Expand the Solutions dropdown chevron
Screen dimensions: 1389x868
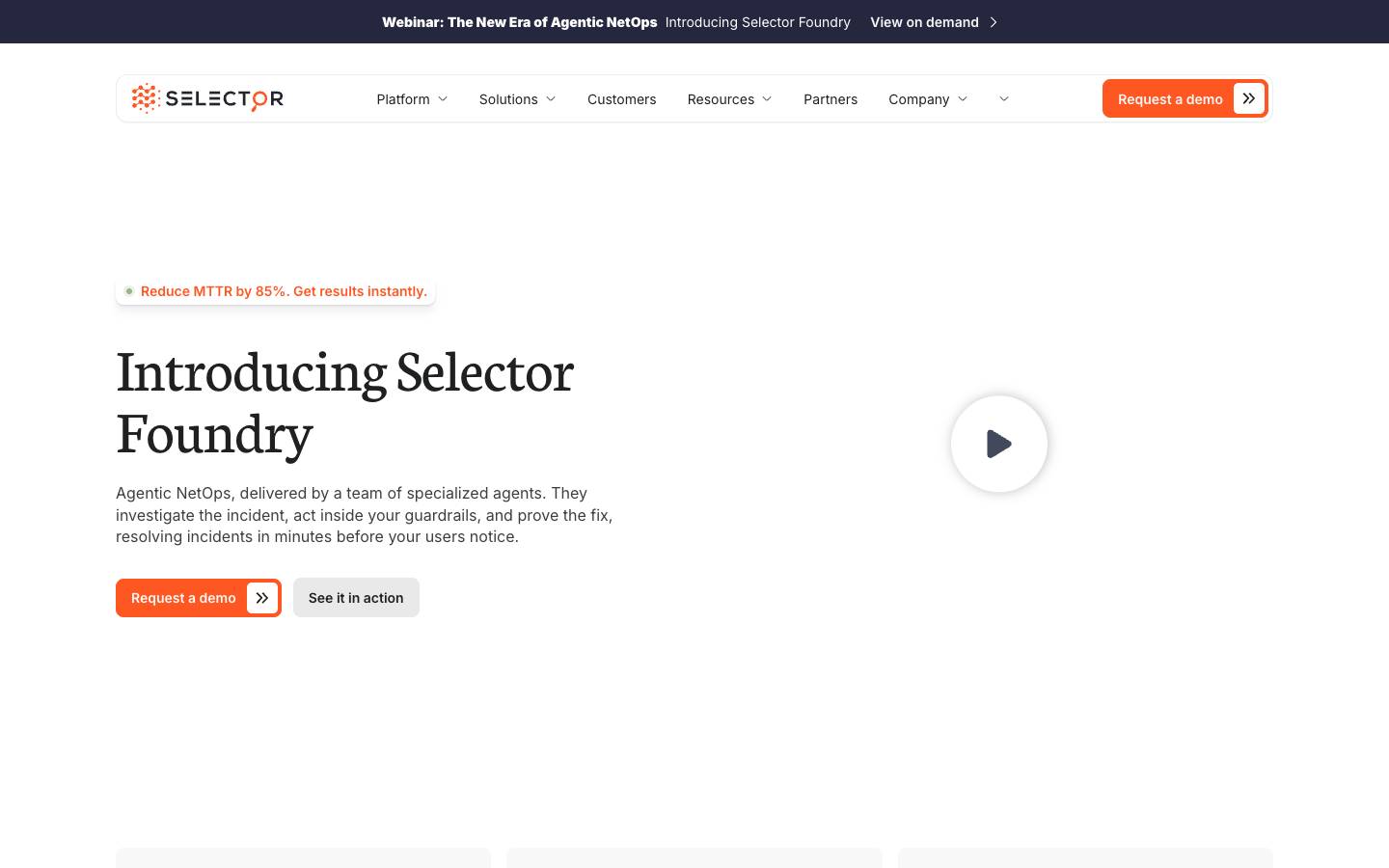551,99
